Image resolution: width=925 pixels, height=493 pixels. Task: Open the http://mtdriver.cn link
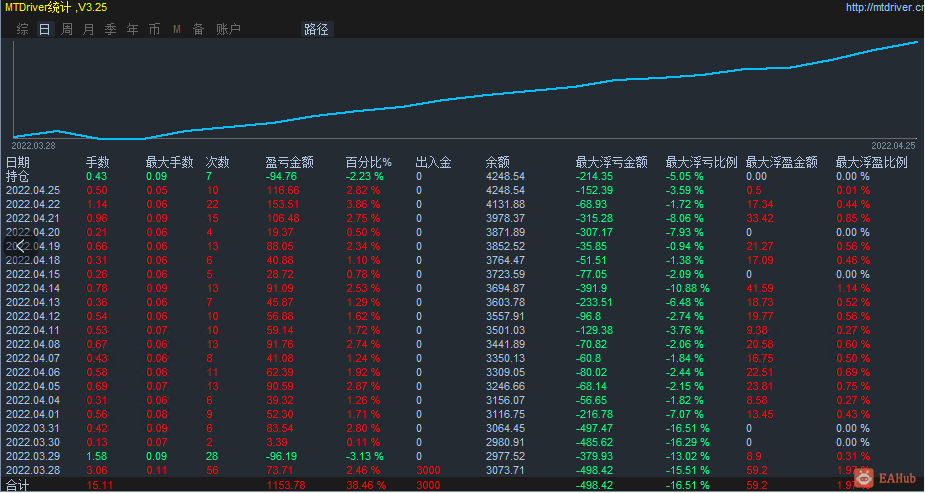tap(885, 8)
